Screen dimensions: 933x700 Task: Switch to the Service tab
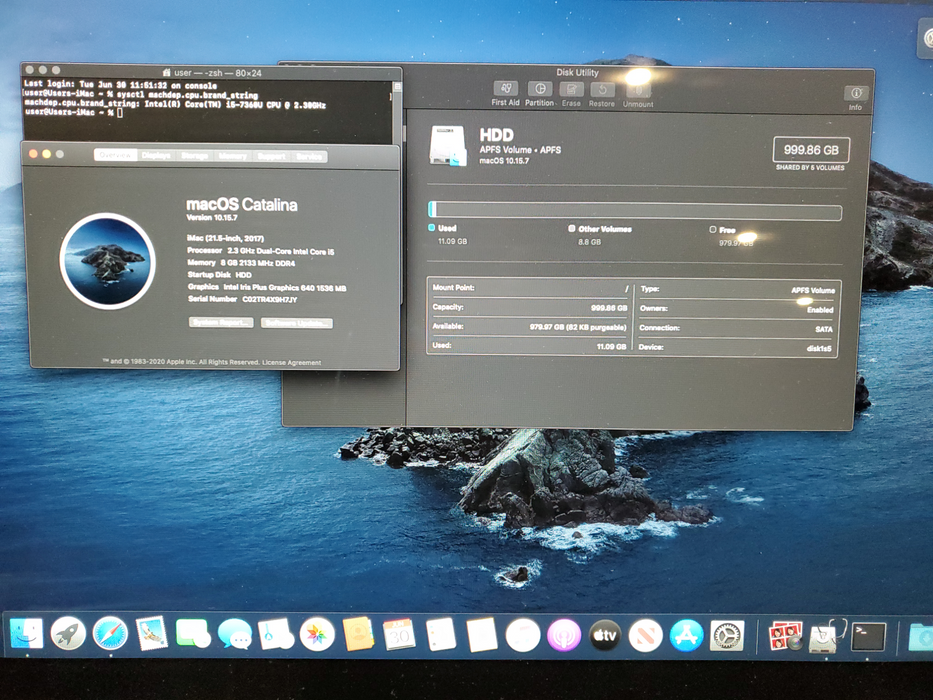(x=309, y=157)
